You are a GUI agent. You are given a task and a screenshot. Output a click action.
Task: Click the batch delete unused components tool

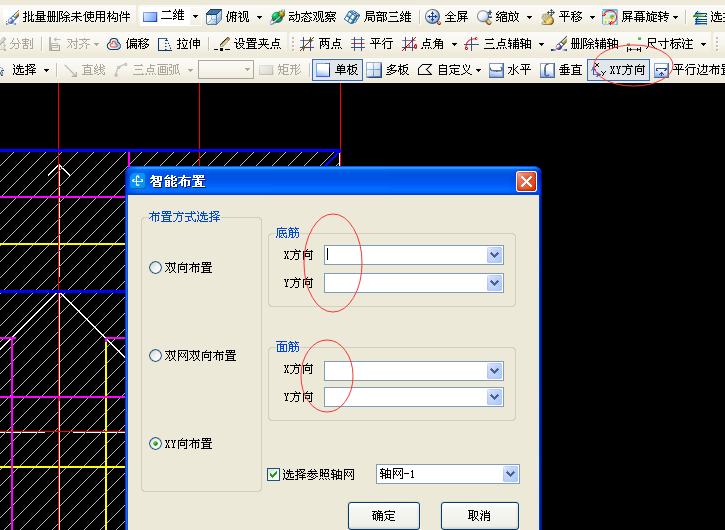[x=68, y=17]
